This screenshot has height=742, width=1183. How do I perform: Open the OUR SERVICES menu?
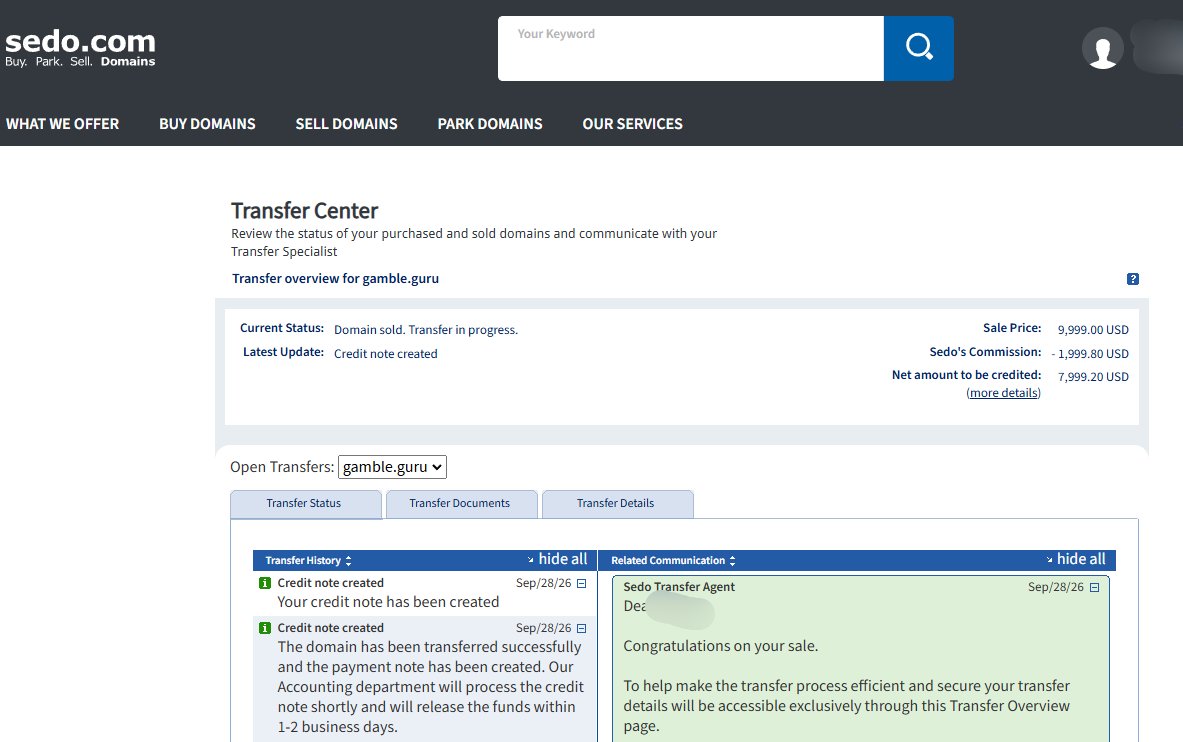click(632, 124)
